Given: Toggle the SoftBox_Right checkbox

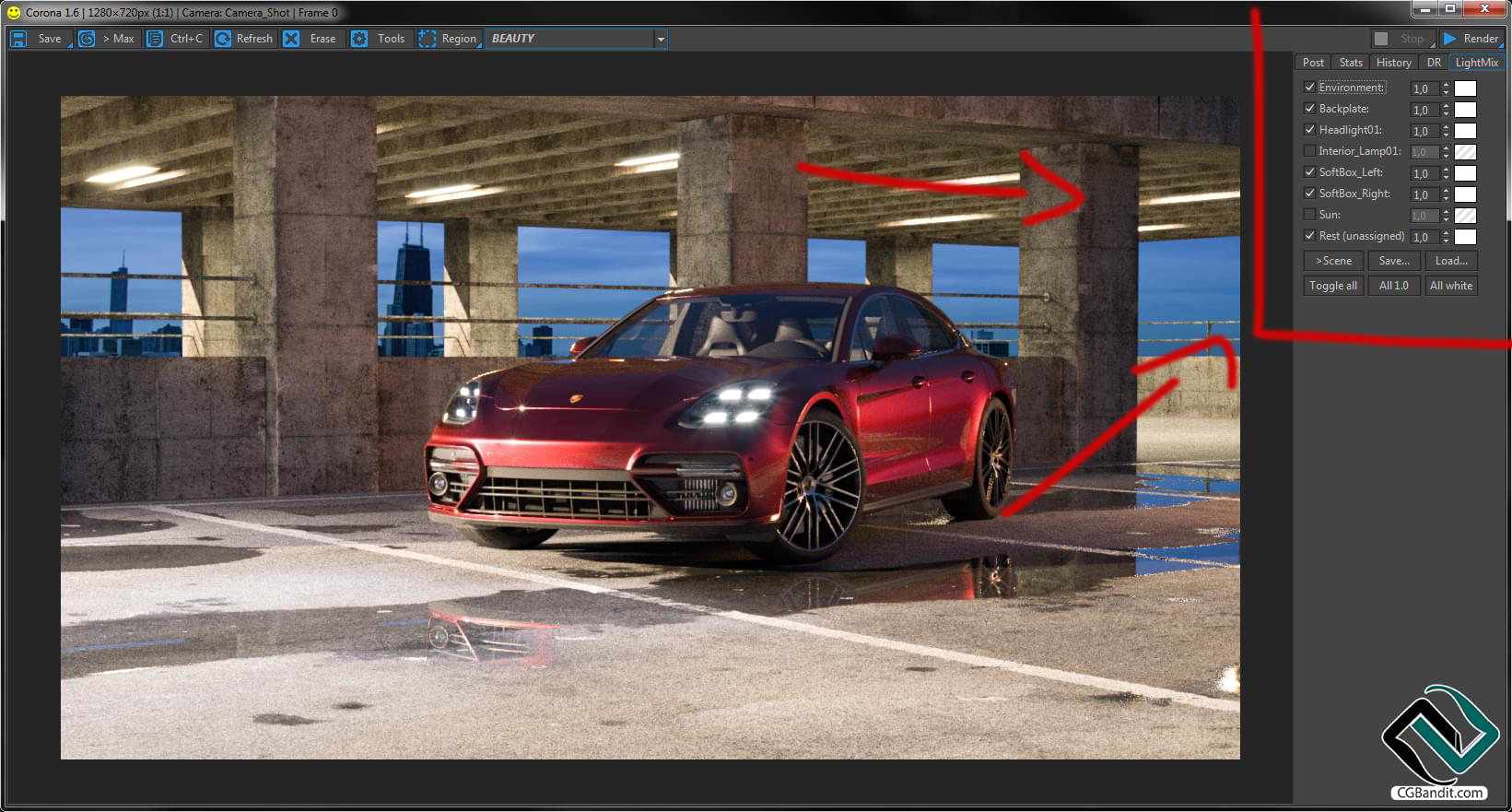Looking at the screenshot, I should coord(1309,194).
